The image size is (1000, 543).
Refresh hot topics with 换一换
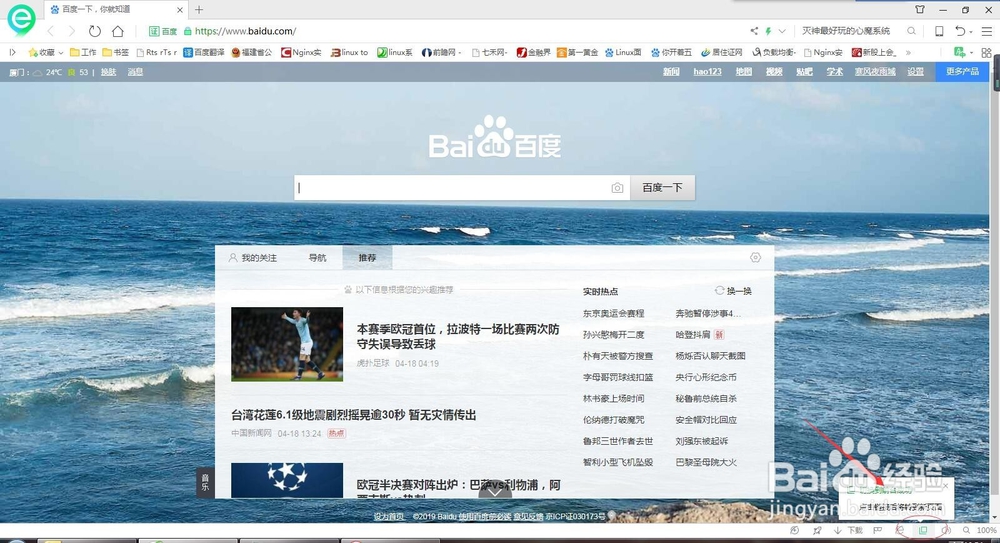click(x=733, y=291)
